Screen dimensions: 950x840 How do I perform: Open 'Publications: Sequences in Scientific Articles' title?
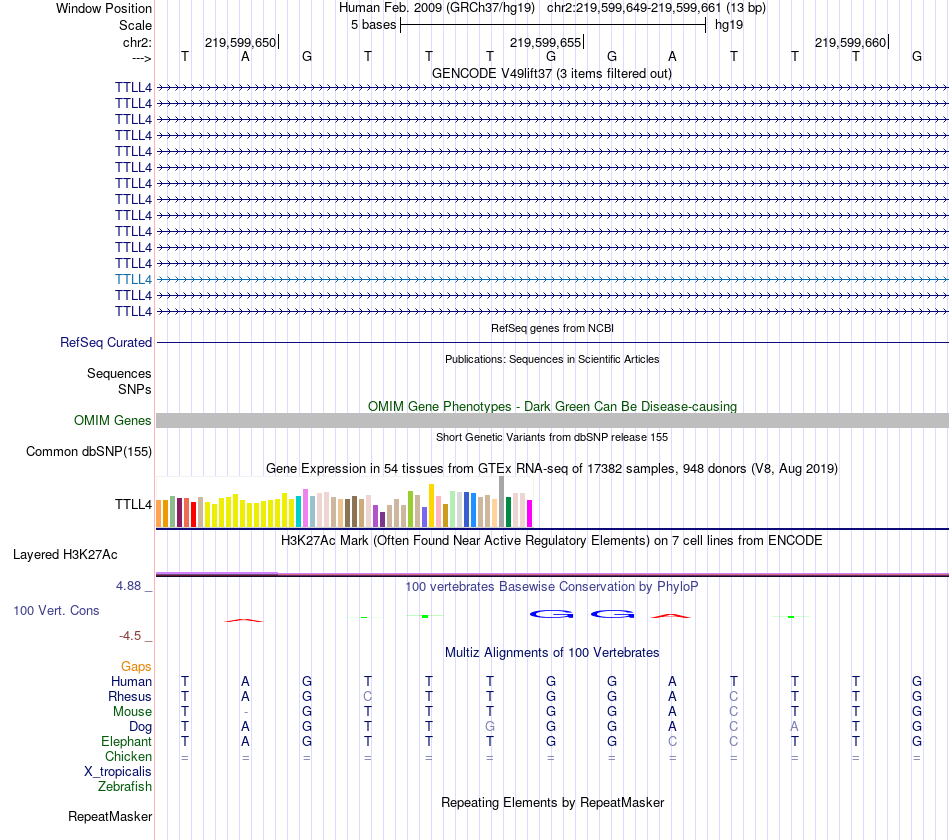click(x=552, y=359)
